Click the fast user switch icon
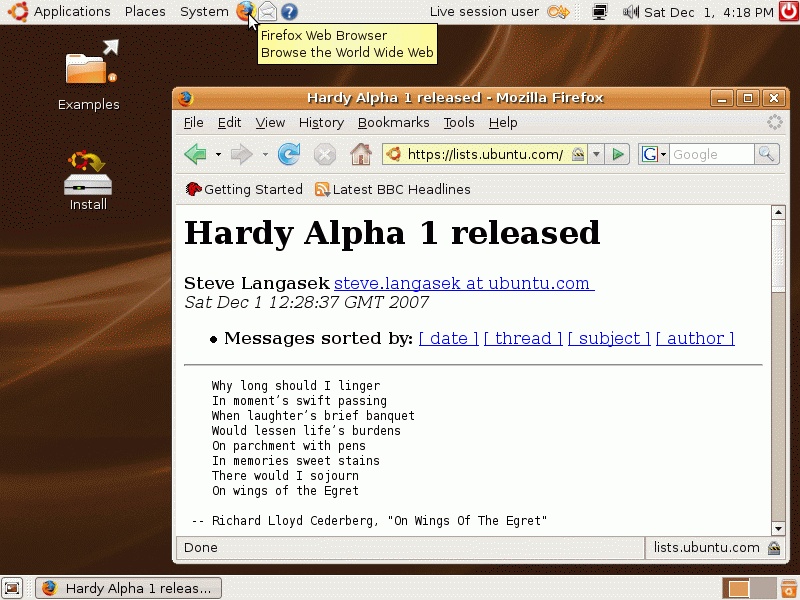 pyautogui.click(x=559, y=11)
